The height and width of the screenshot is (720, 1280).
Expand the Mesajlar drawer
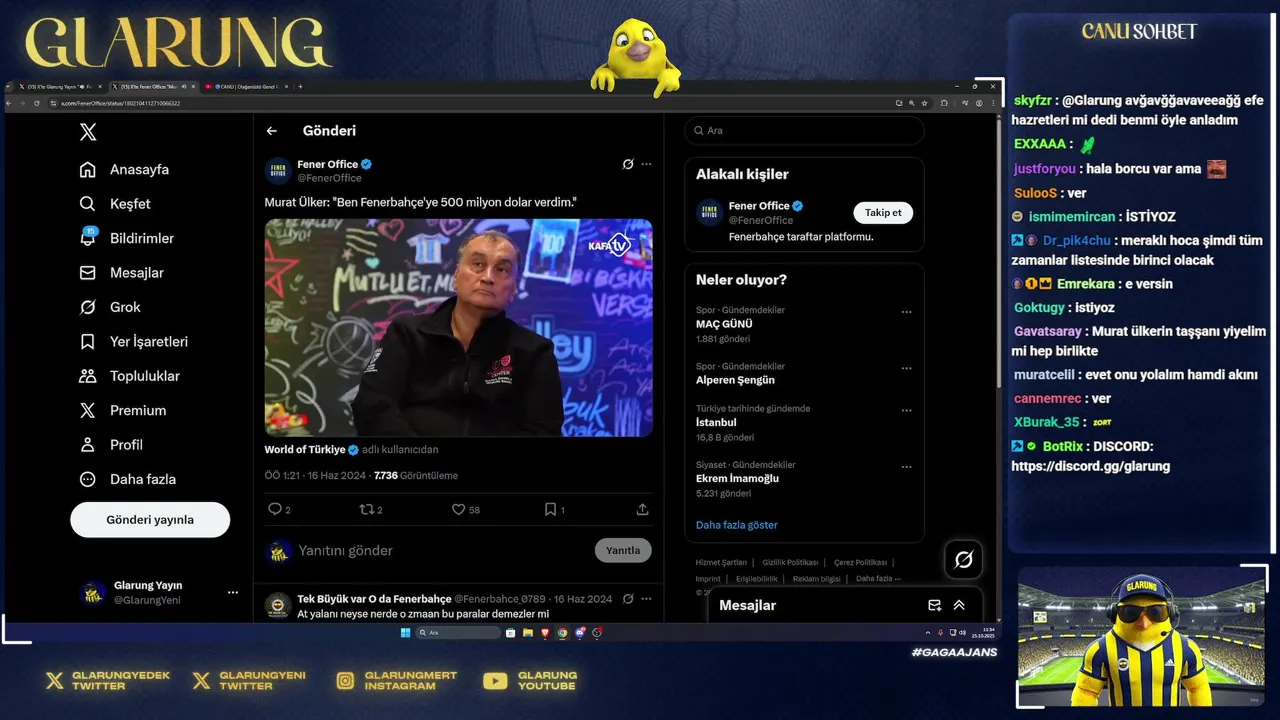point(959,605)
